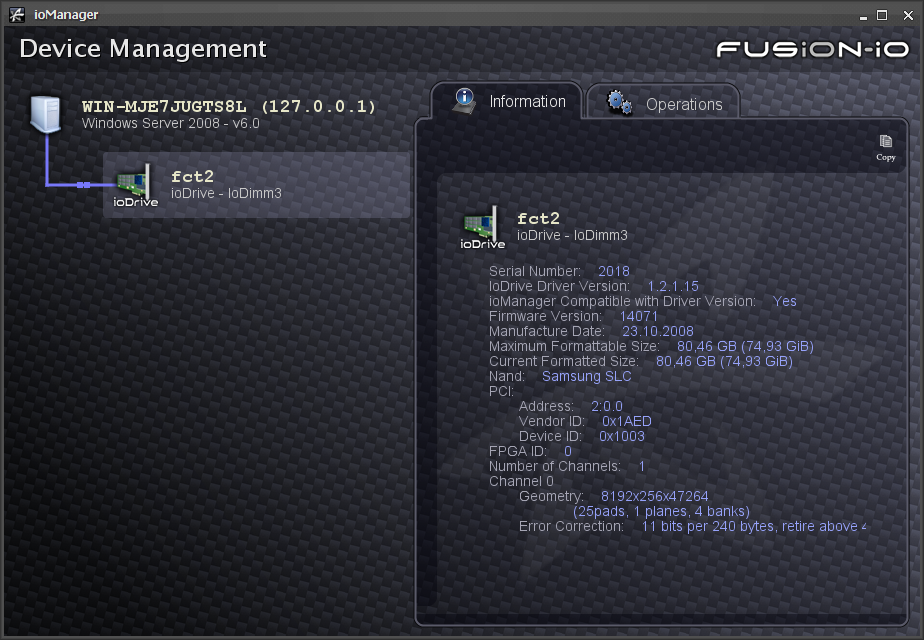This screenshot has width=924, height=640.
Task: Click the Vendor ID 0x1AED value
Action: (626, 421)
